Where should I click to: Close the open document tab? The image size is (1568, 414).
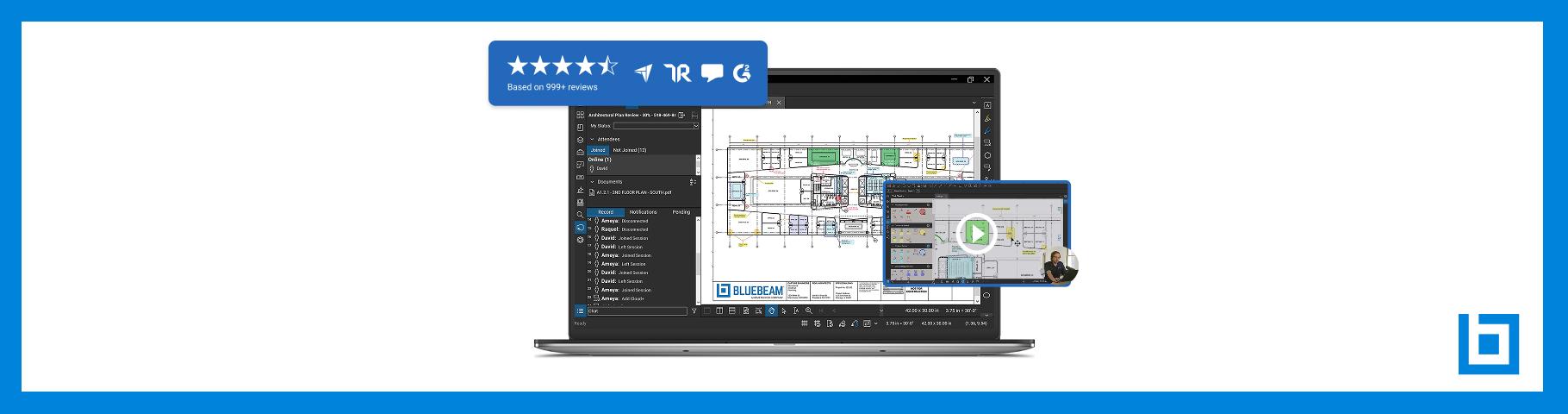[x=779, y=102]
